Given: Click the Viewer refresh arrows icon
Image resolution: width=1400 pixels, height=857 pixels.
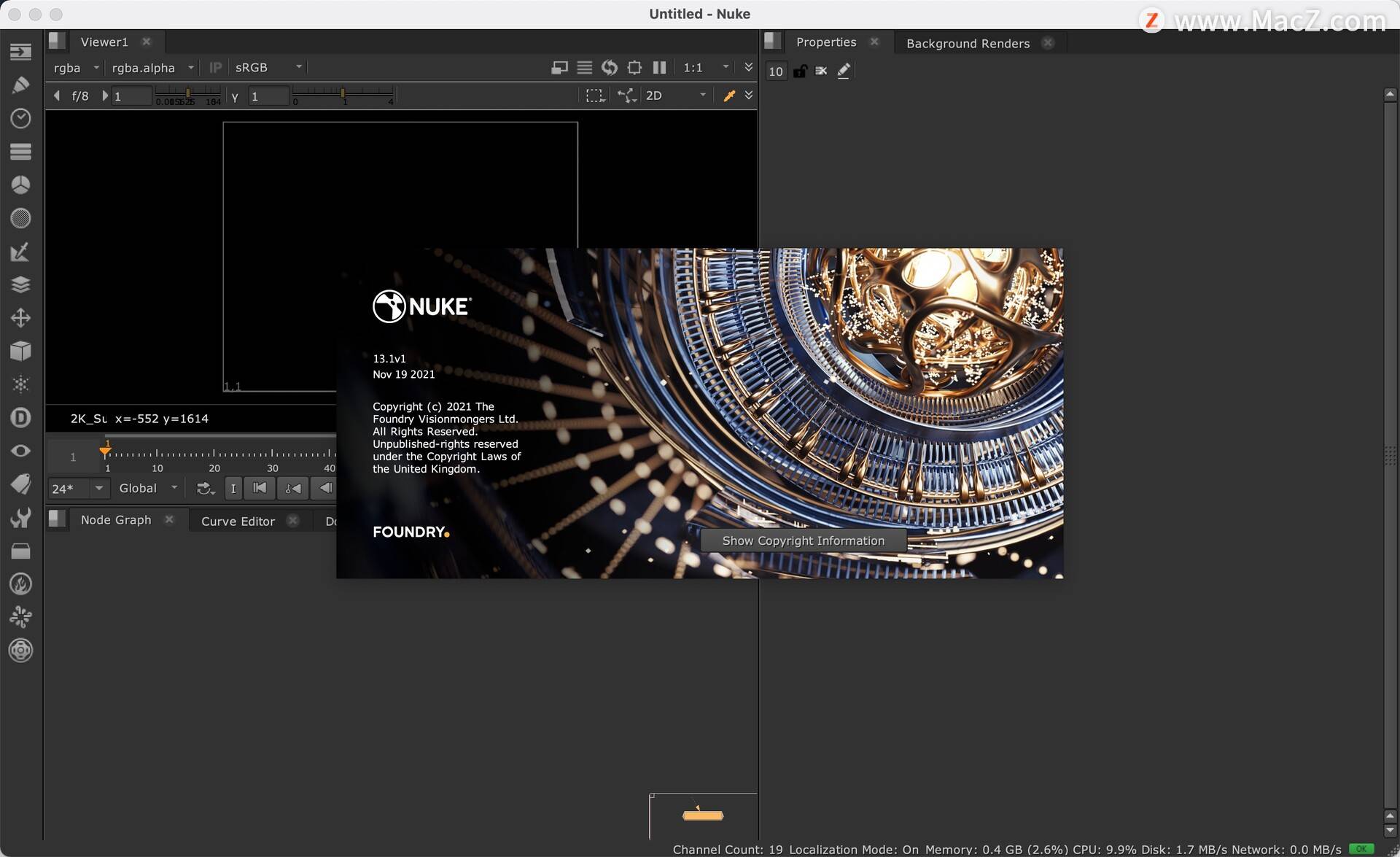Looking at the screenshot, I should (x=610, y=68).
